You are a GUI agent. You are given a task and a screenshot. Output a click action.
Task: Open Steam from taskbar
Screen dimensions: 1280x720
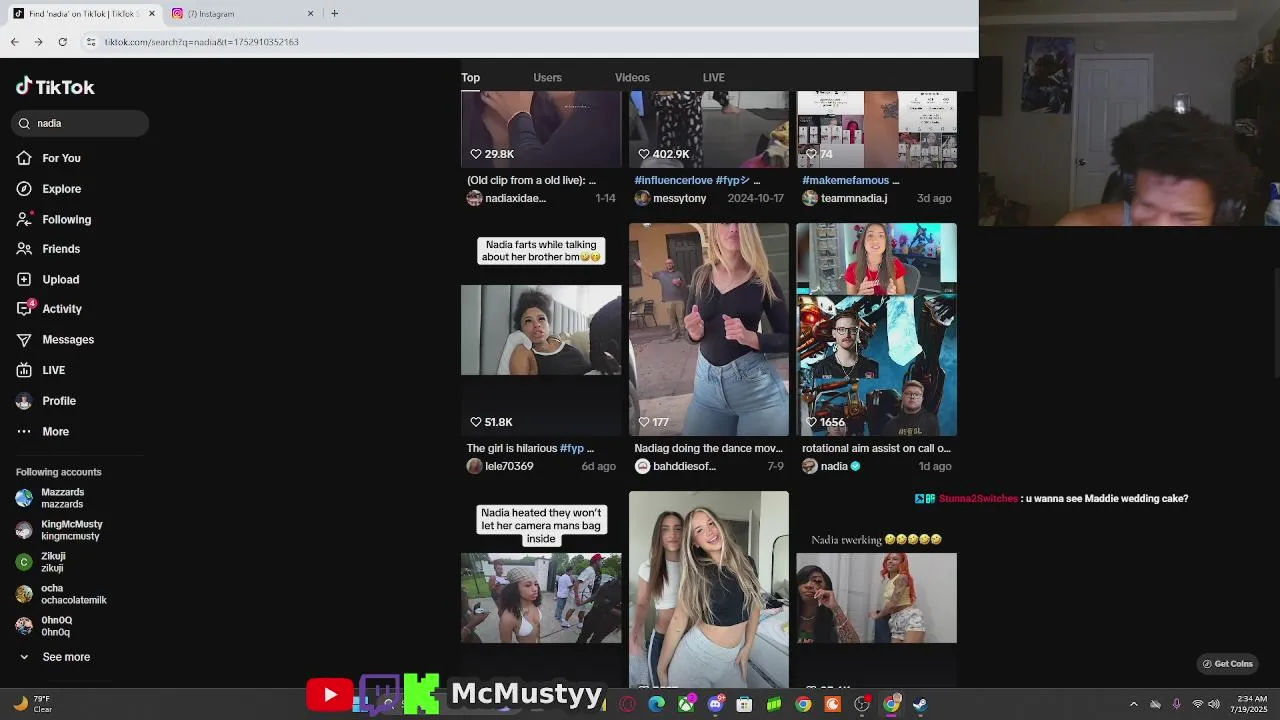click(920, 704)
